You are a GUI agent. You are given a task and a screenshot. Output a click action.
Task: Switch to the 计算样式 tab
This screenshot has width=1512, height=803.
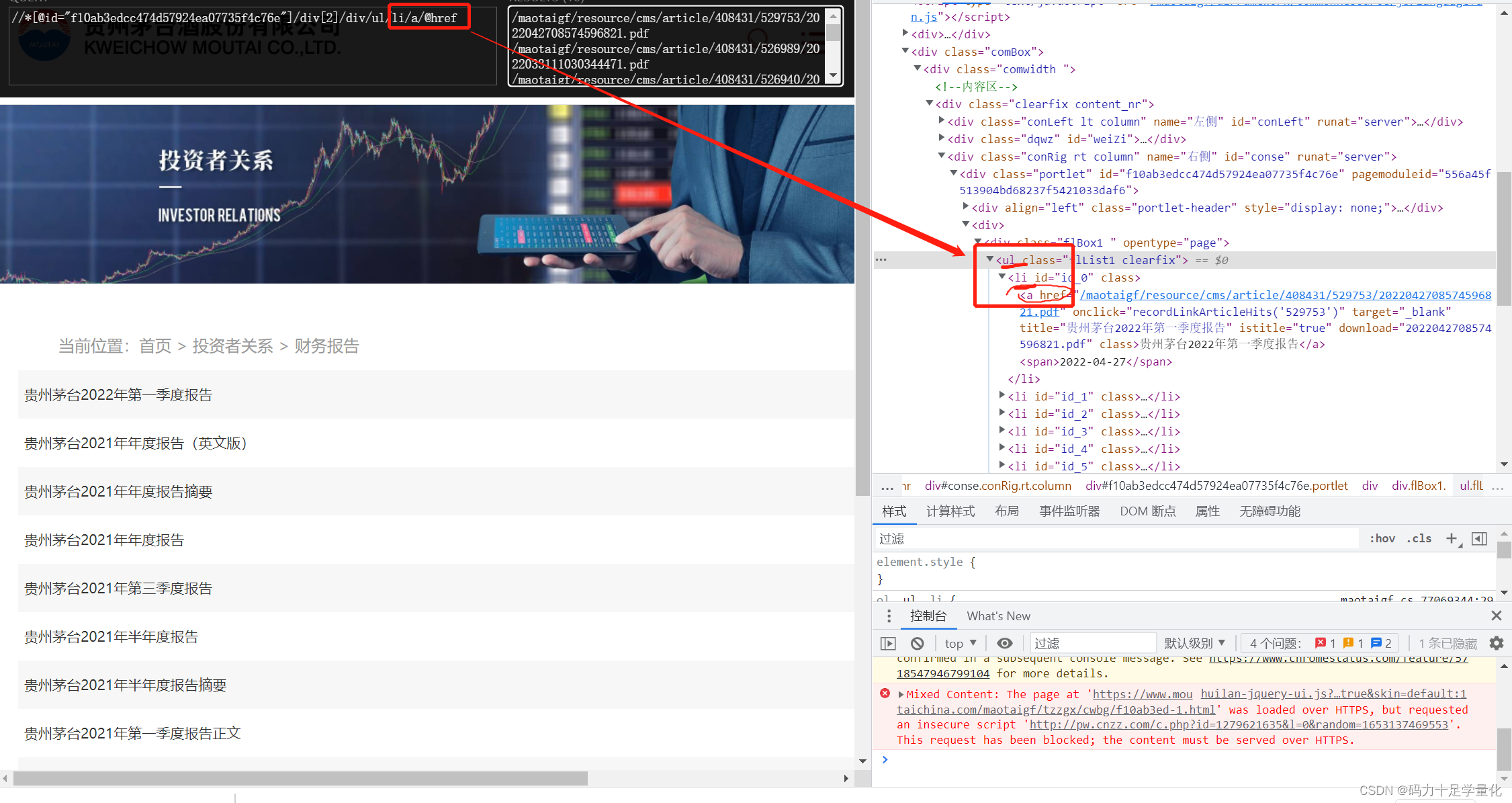950,511
